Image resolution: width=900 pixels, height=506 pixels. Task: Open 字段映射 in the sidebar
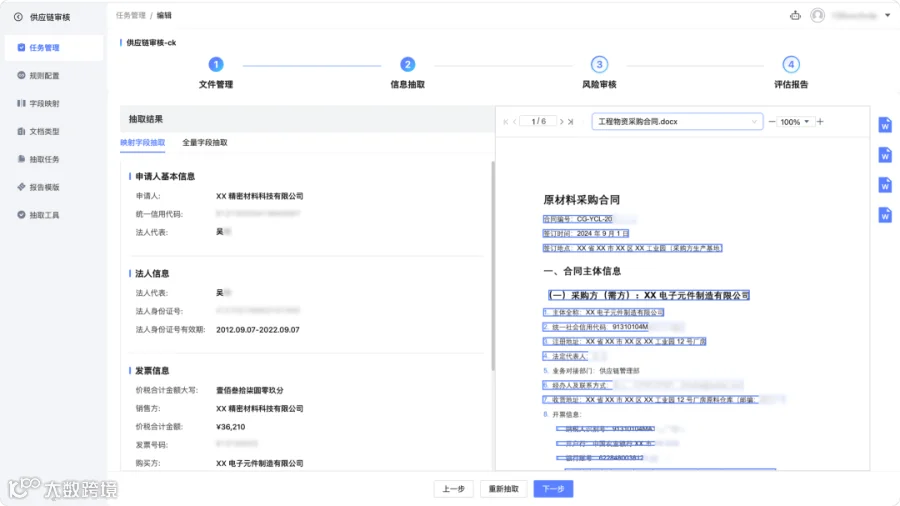[x=54, y=104]
